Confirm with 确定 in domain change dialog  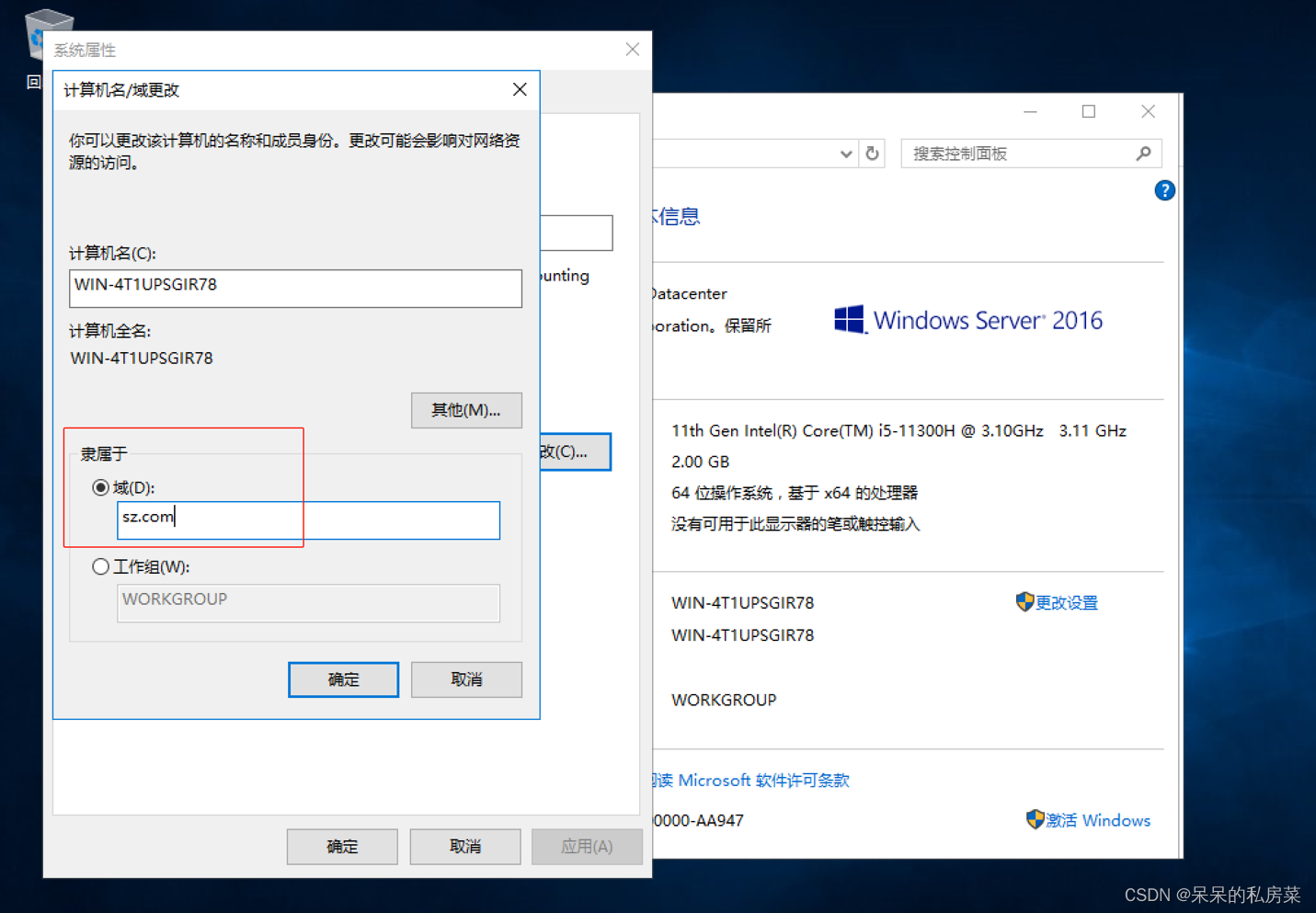click(x=343, y=679)
